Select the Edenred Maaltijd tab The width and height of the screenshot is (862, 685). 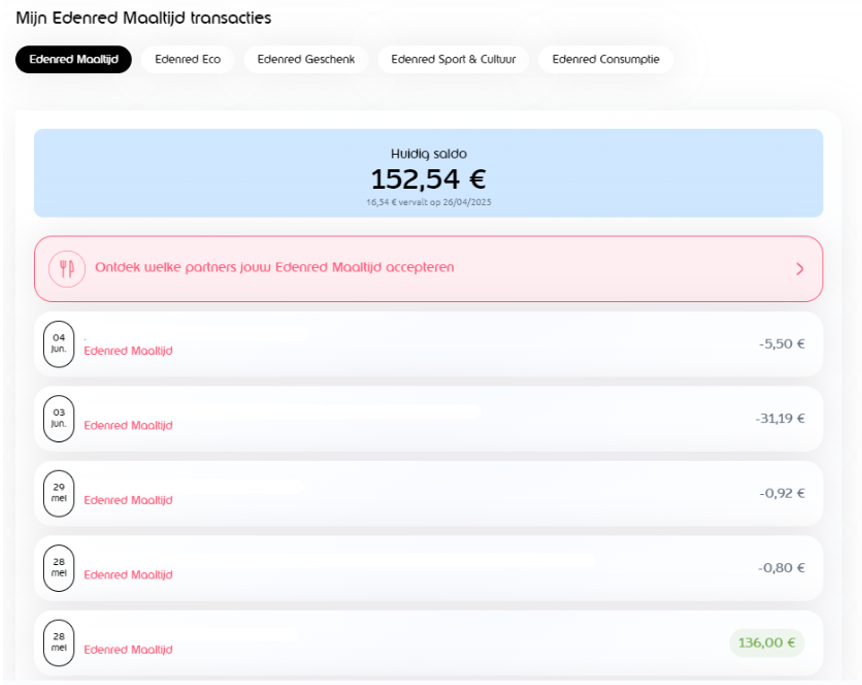pos(73,60)
